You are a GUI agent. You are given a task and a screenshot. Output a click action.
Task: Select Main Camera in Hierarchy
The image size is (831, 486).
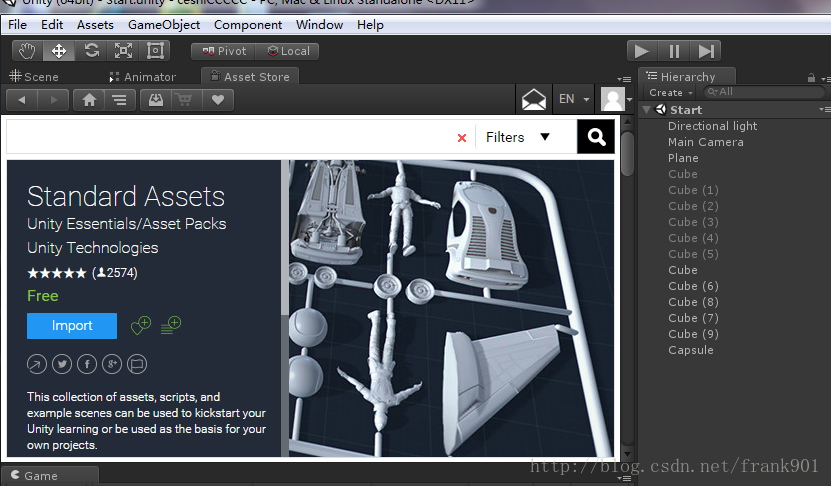705,142
